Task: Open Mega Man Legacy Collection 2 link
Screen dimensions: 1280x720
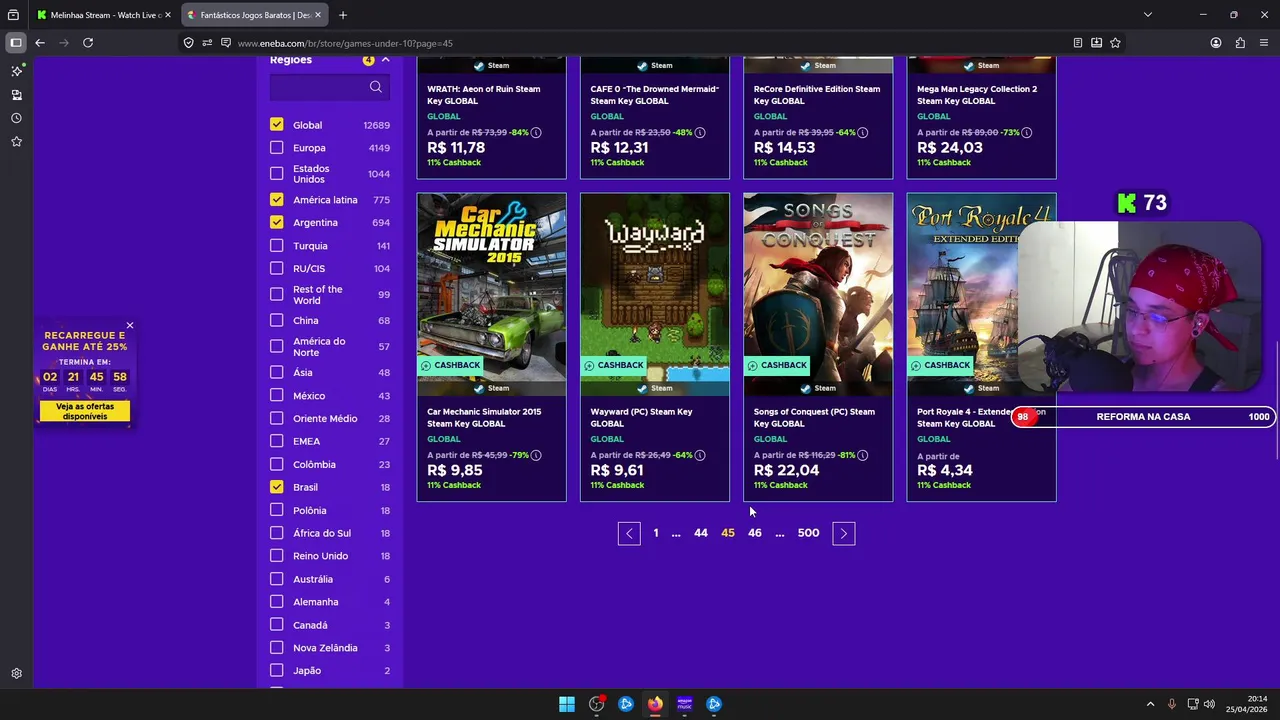Action: click(977, 95)
